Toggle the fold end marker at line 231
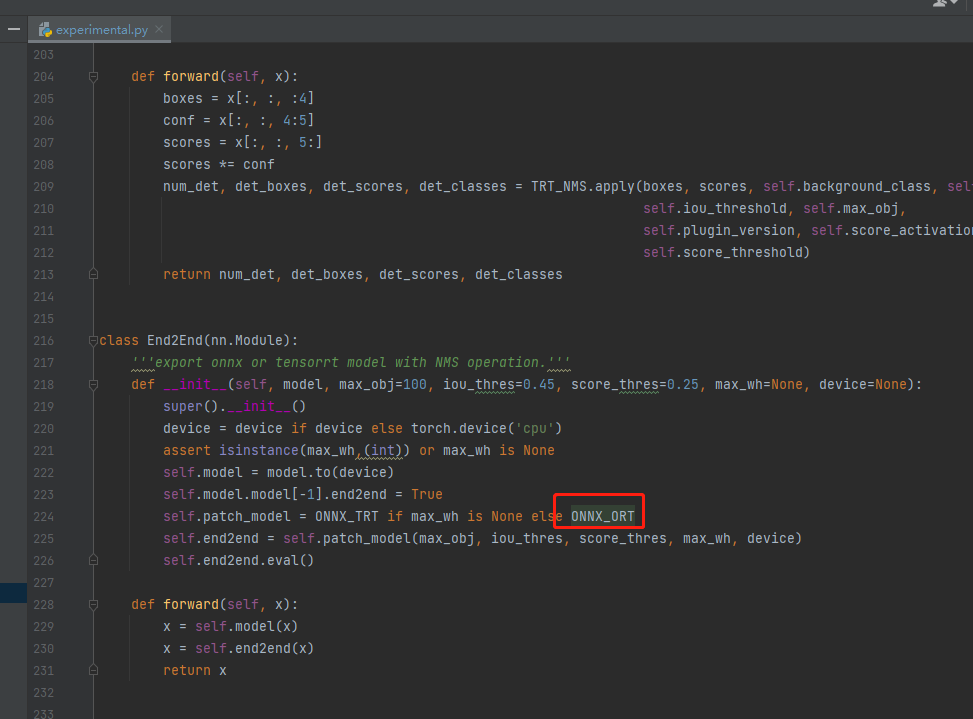Screen dimensions: 973x719 coord(93,670)
